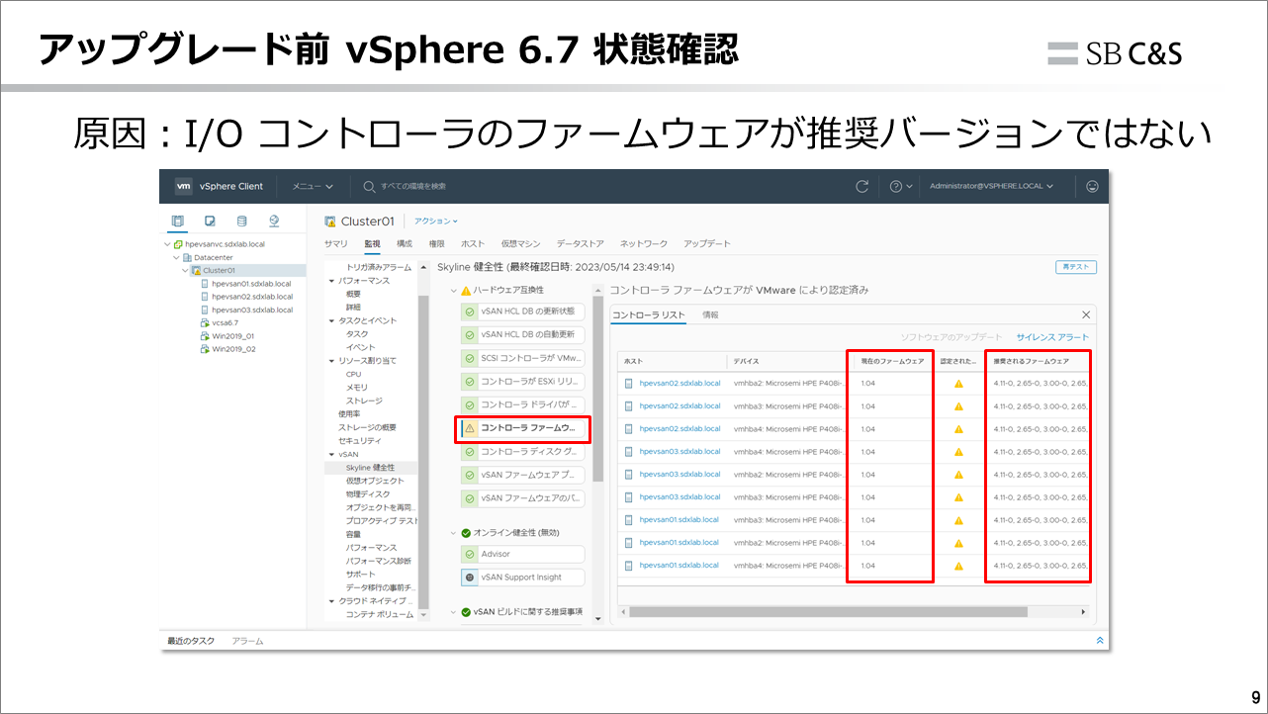Image resolution: width=1268 pixels, height=714 pixels.
Task: Open the 情報 tab in controller panel
Action: [x=710, y=315]
